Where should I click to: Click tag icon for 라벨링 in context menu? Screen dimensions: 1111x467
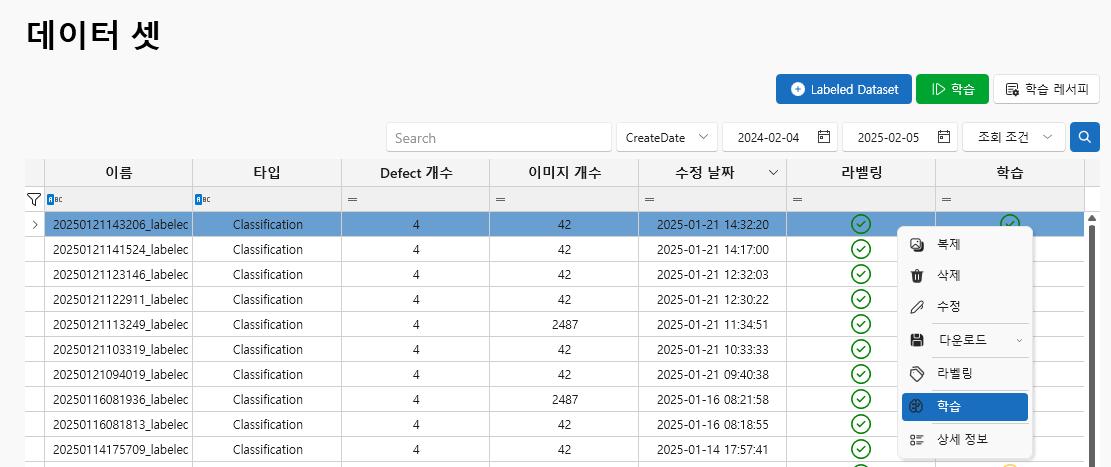917,373
